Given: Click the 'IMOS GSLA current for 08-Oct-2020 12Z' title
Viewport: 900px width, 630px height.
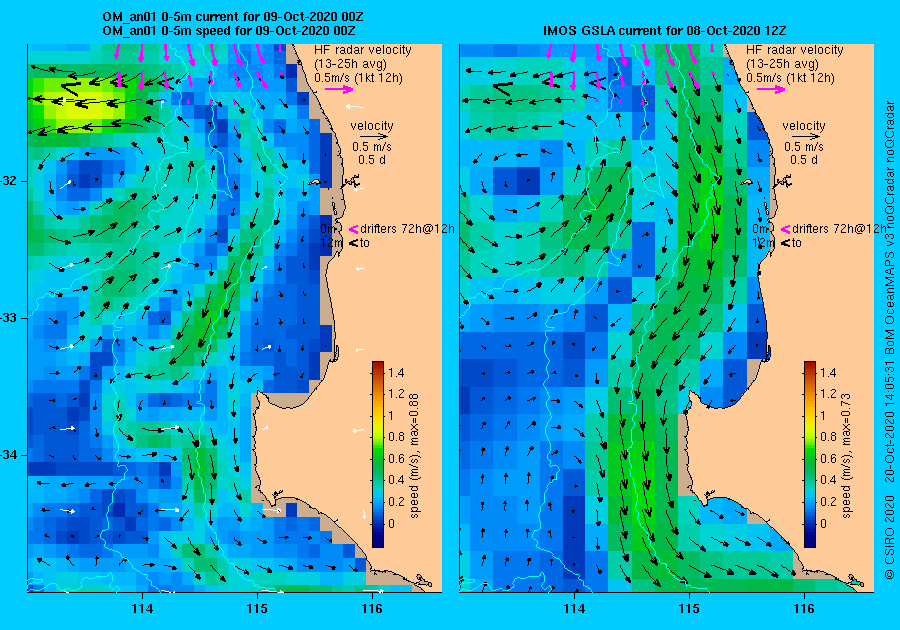Looking at the screenshot, I should point(666,30).
